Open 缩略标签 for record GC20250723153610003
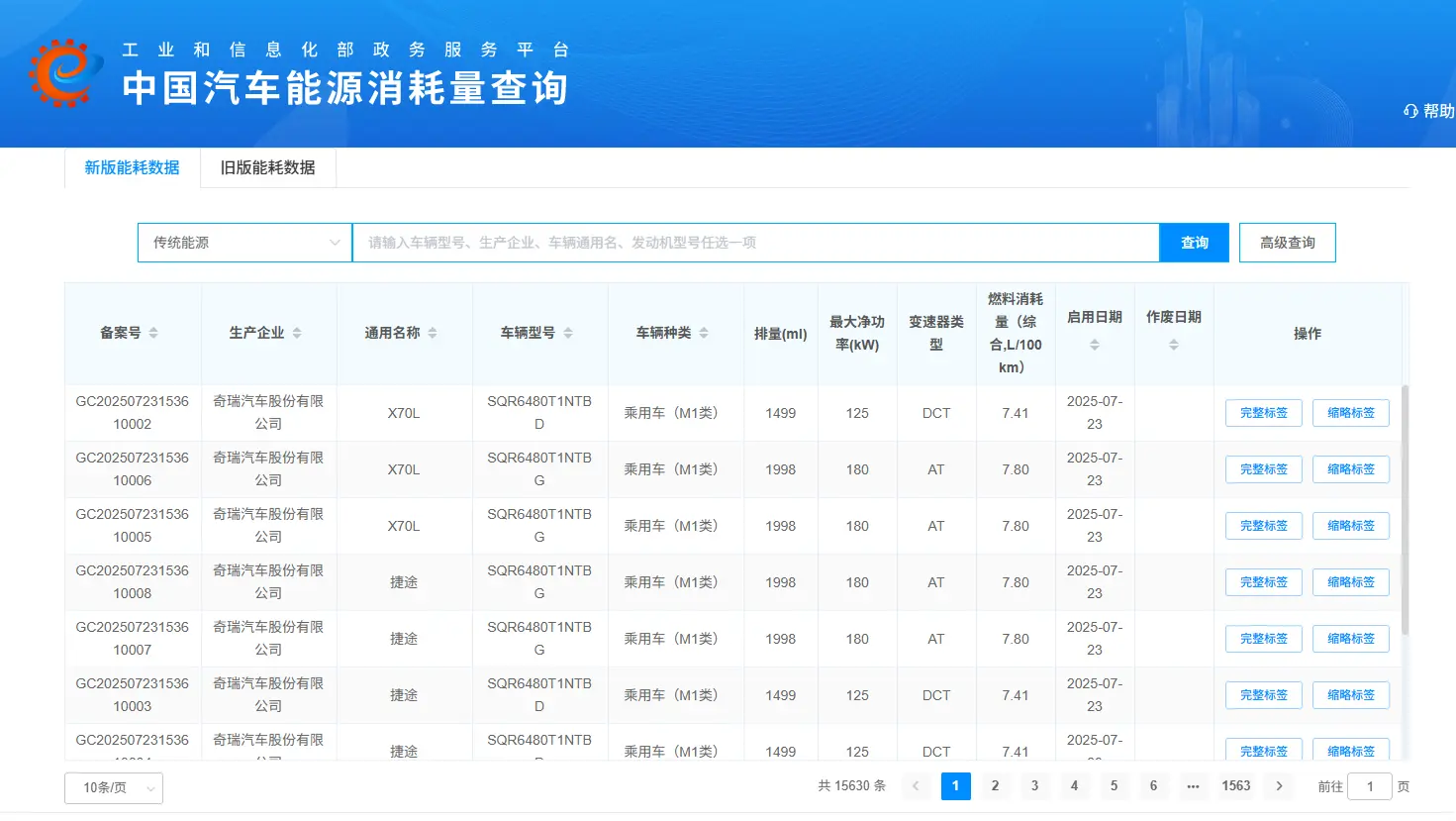The image size is (1456, 821). [x=1351, y=695]
